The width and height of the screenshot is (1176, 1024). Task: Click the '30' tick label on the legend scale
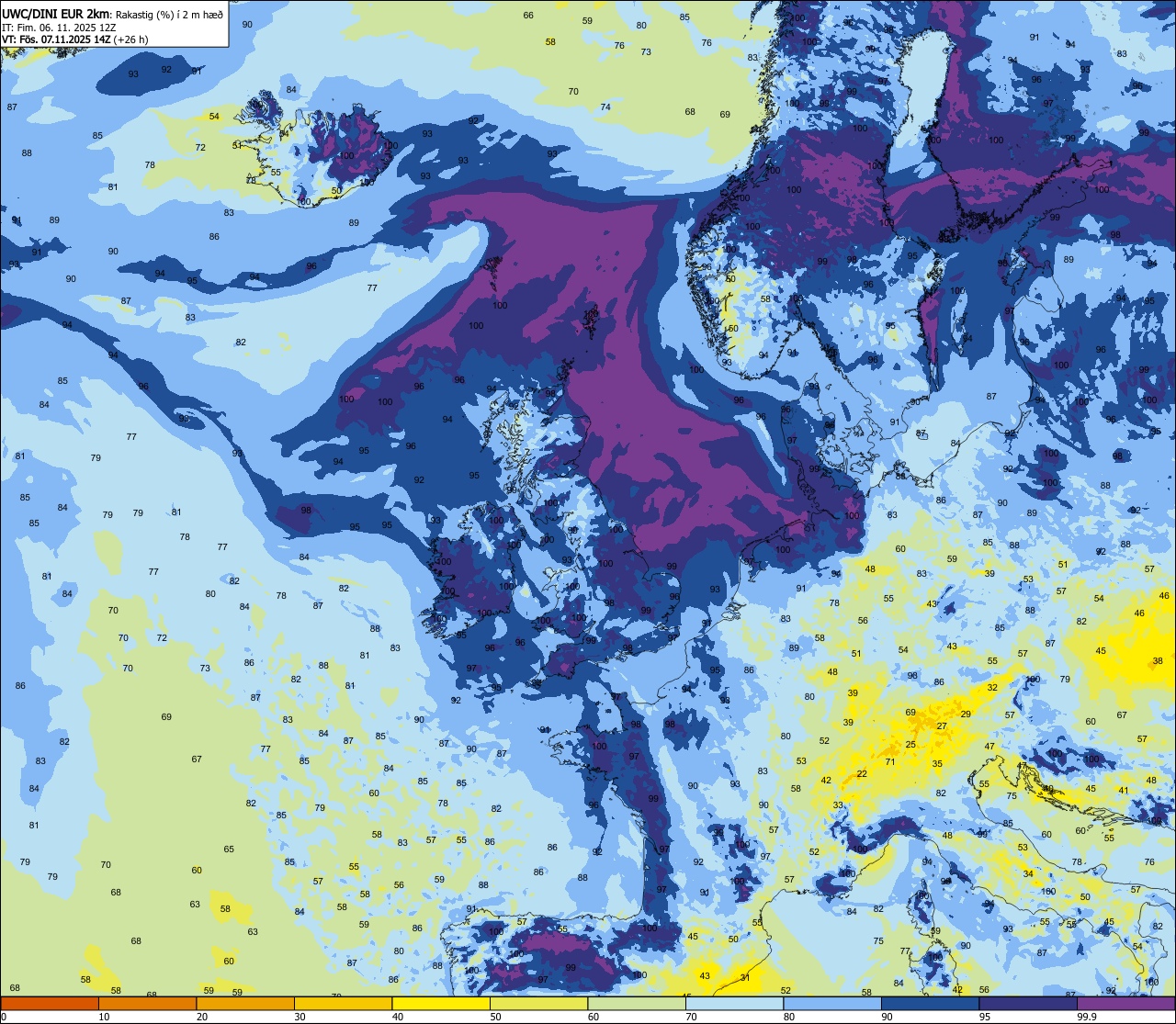coord(300,1017)
